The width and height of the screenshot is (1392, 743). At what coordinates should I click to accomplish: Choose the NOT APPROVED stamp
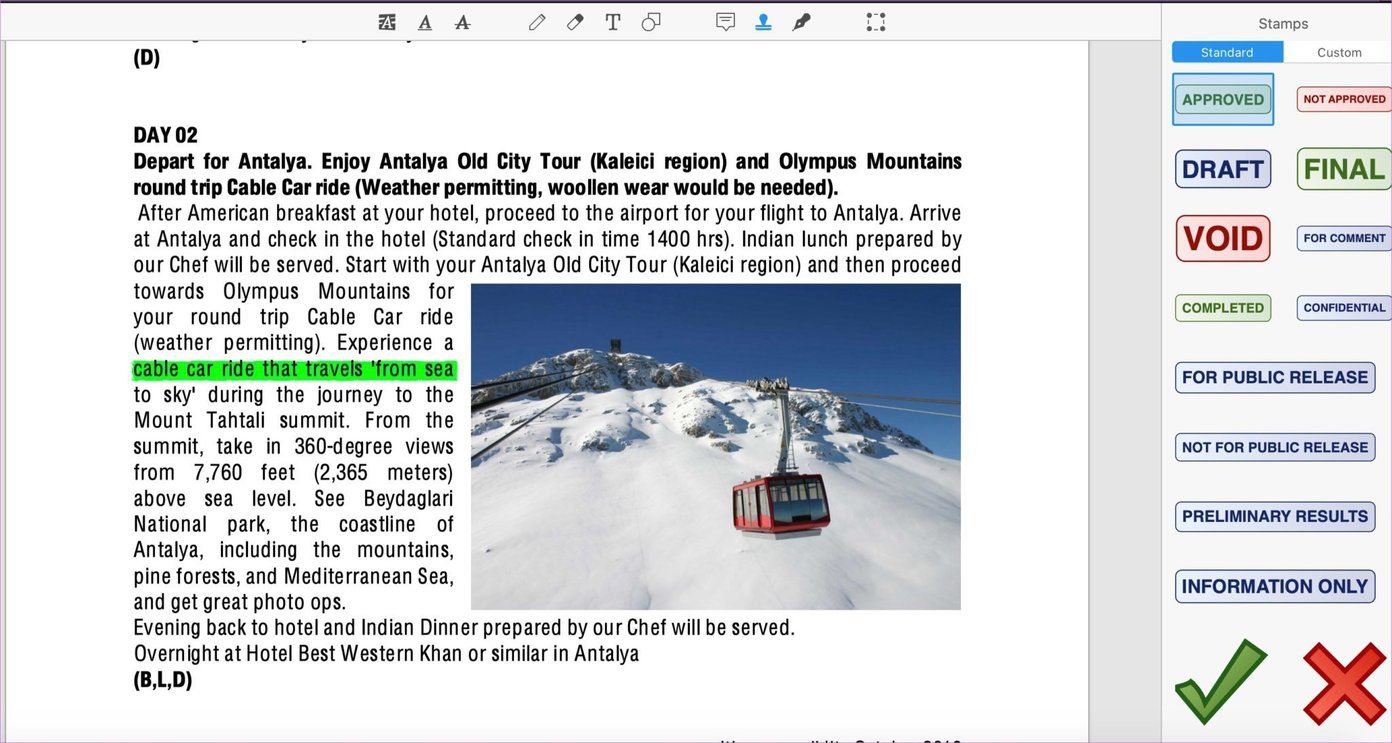click(x=1344, y=99)
